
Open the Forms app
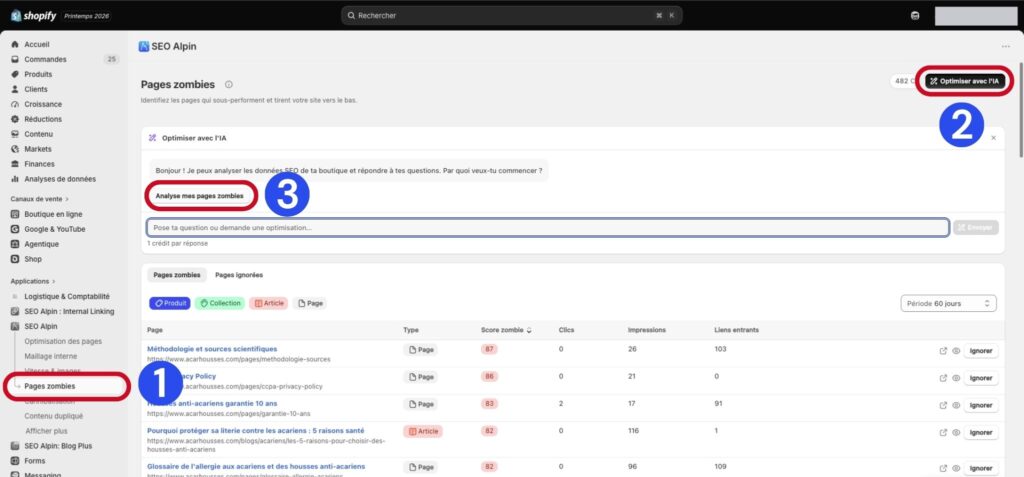pyautogui.click(x=35, y=461)
